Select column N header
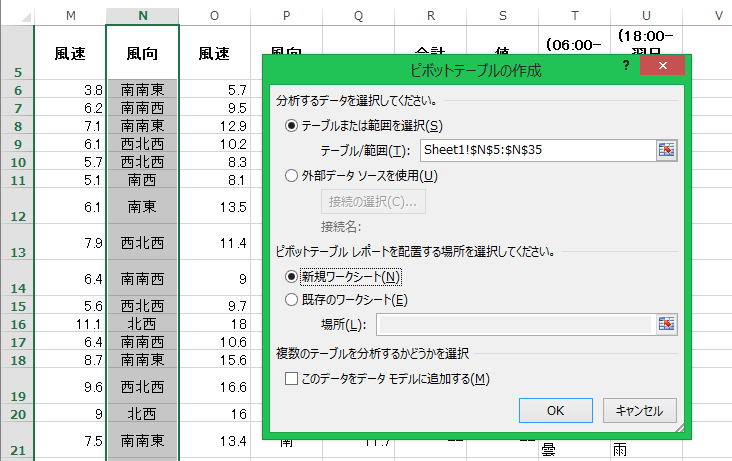Viewport: 732px width, 461px height. (x=142, y=14)
